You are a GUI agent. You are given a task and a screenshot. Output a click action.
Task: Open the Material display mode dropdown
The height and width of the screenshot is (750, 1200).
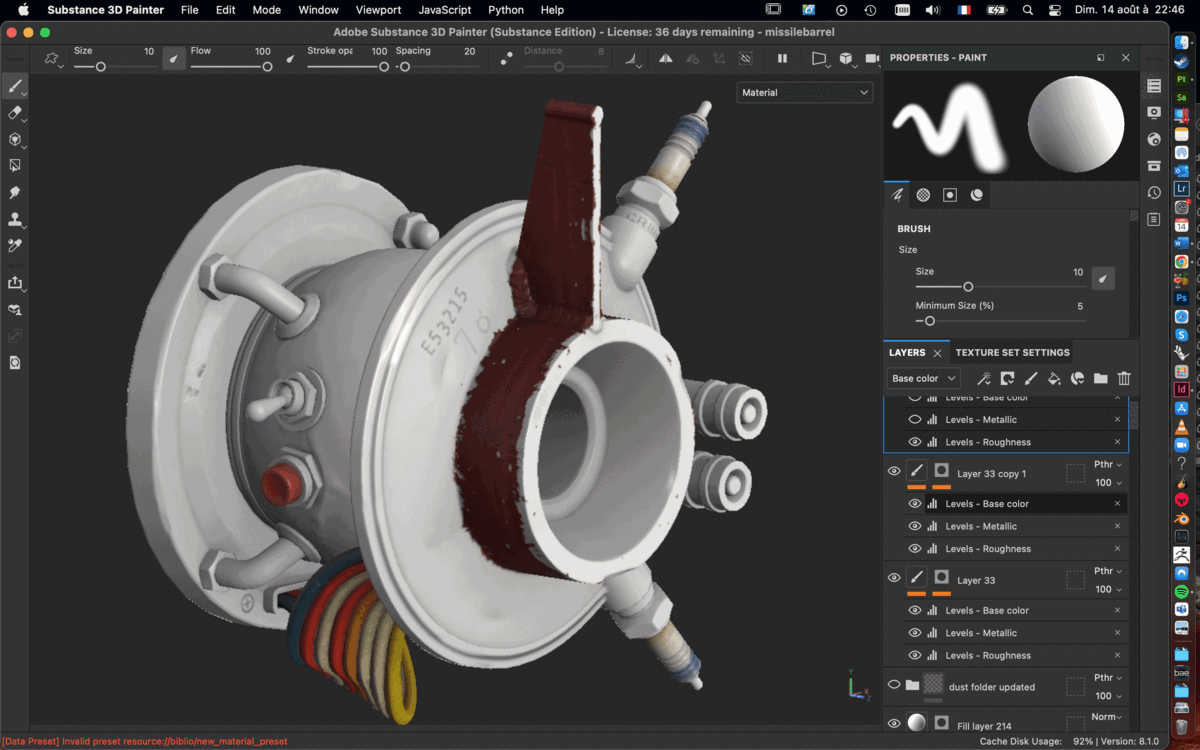[x=804, y=92]
